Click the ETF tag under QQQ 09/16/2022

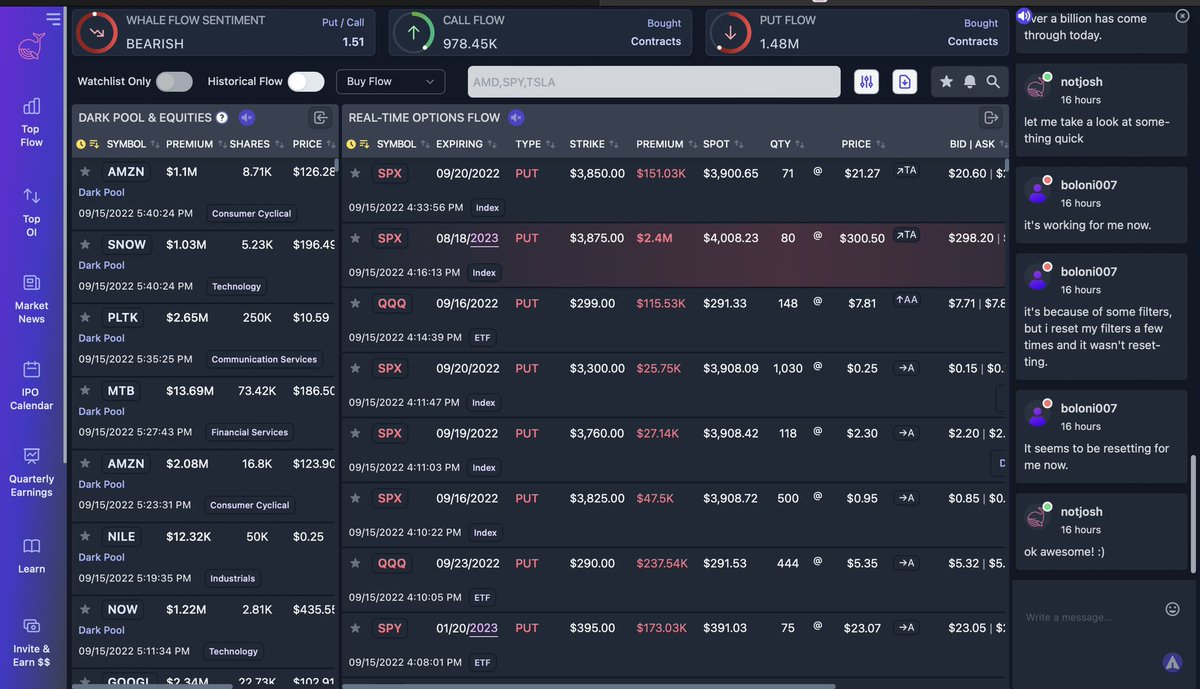pos(482,338)
